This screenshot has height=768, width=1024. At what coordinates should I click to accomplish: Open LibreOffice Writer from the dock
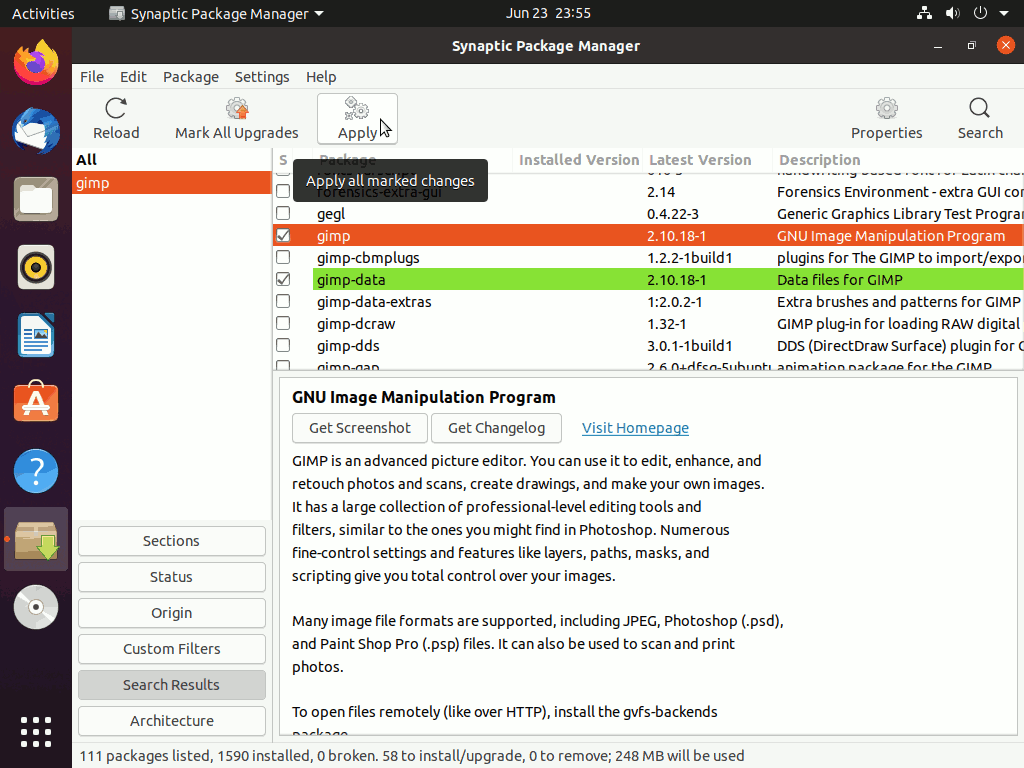coord(36,335)
